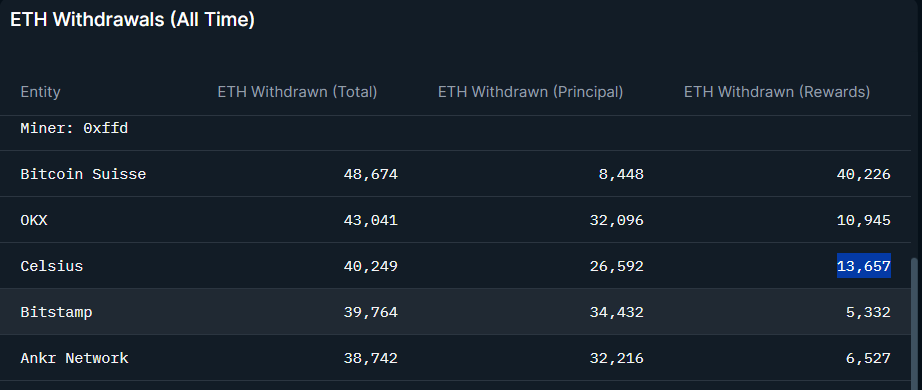Viewport: 922px width, 390px height.
Task: Sort by the Entity column header
Action: tap(40, 92)
